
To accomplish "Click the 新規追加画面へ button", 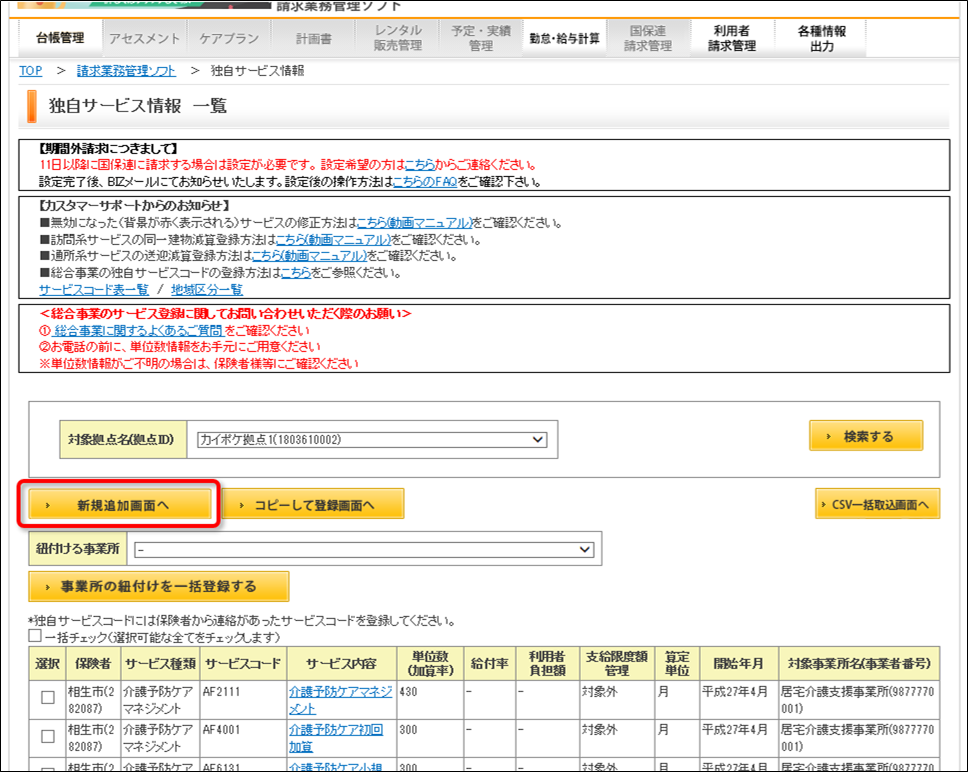I will tap(120, 505).
